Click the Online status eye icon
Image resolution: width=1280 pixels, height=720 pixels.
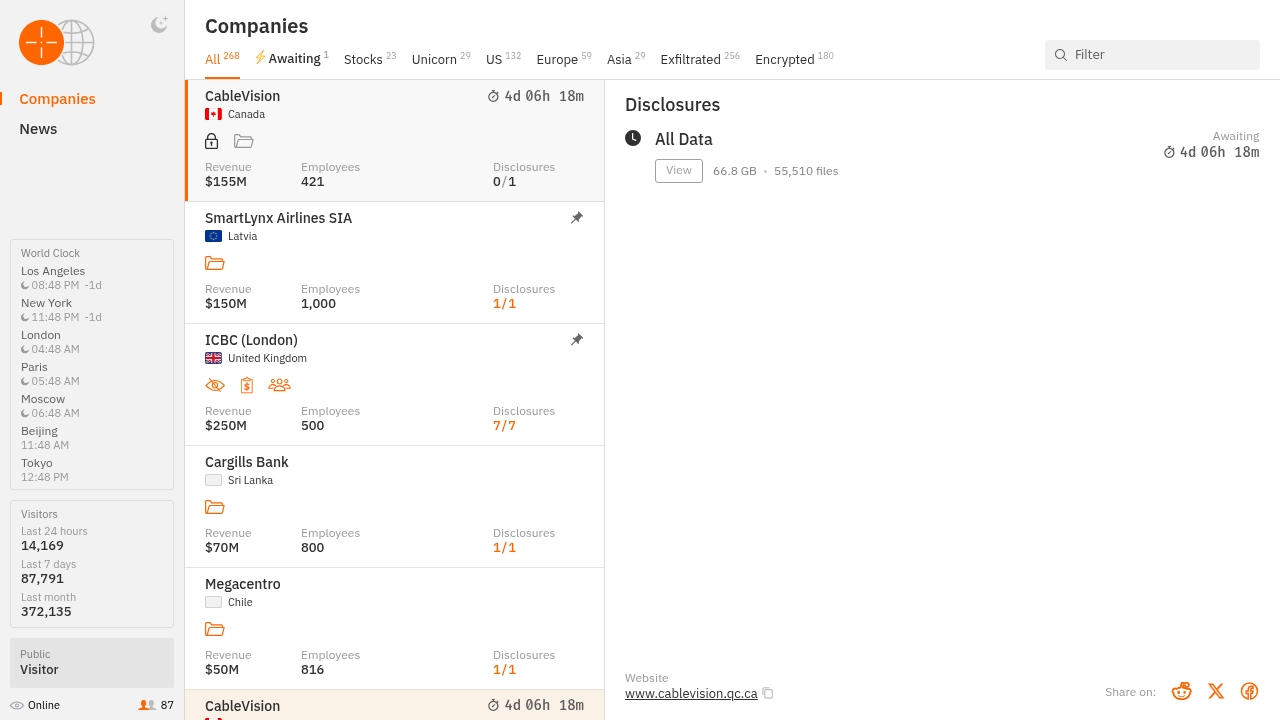point(17,706)
